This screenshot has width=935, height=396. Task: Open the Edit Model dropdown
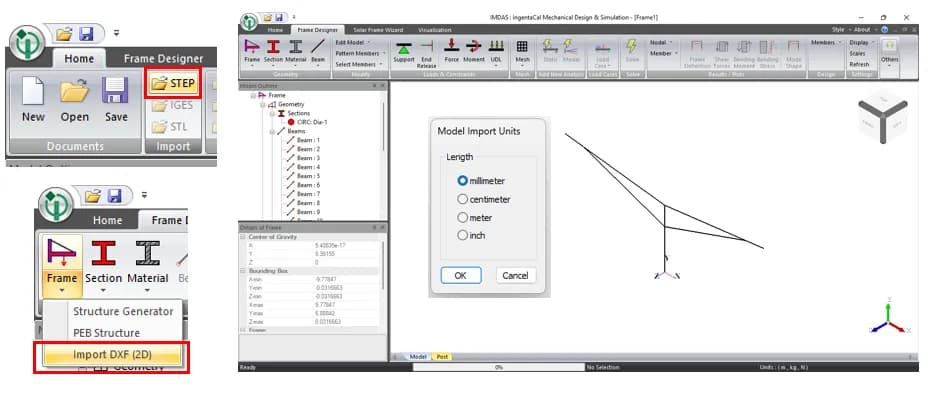tap(353, 42)
